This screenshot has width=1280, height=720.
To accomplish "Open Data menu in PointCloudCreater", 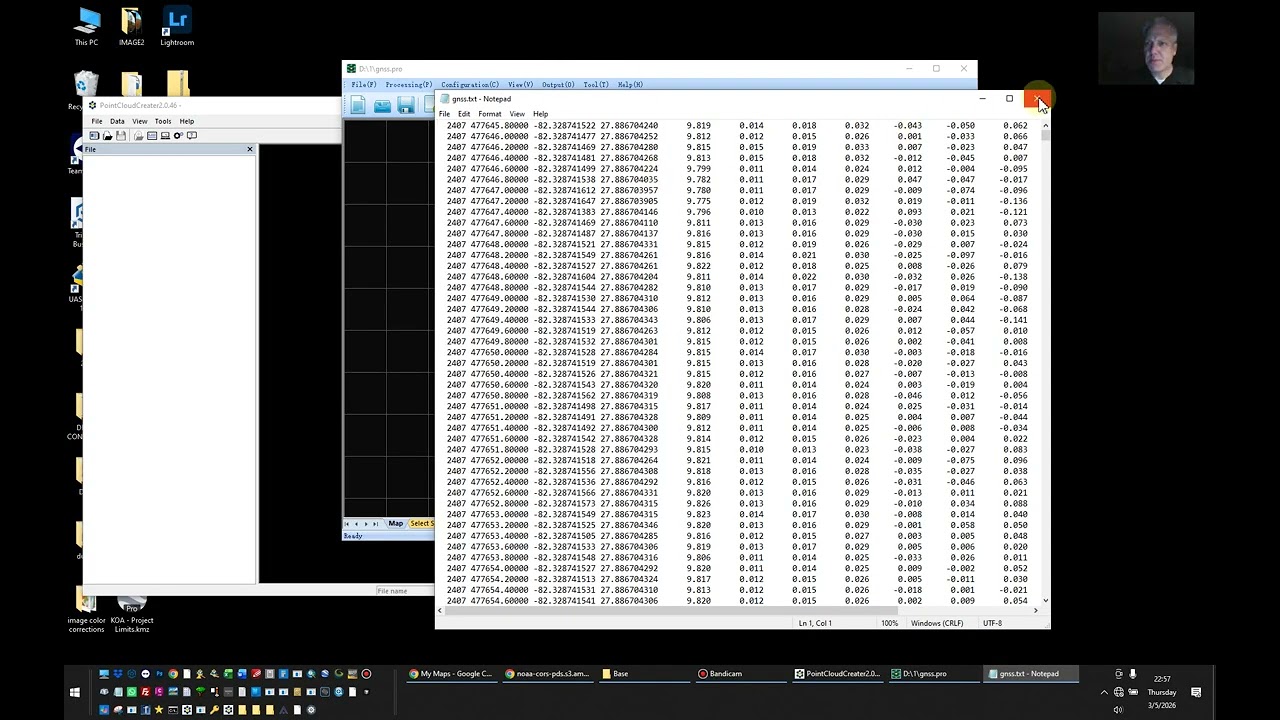I will 117,121.
